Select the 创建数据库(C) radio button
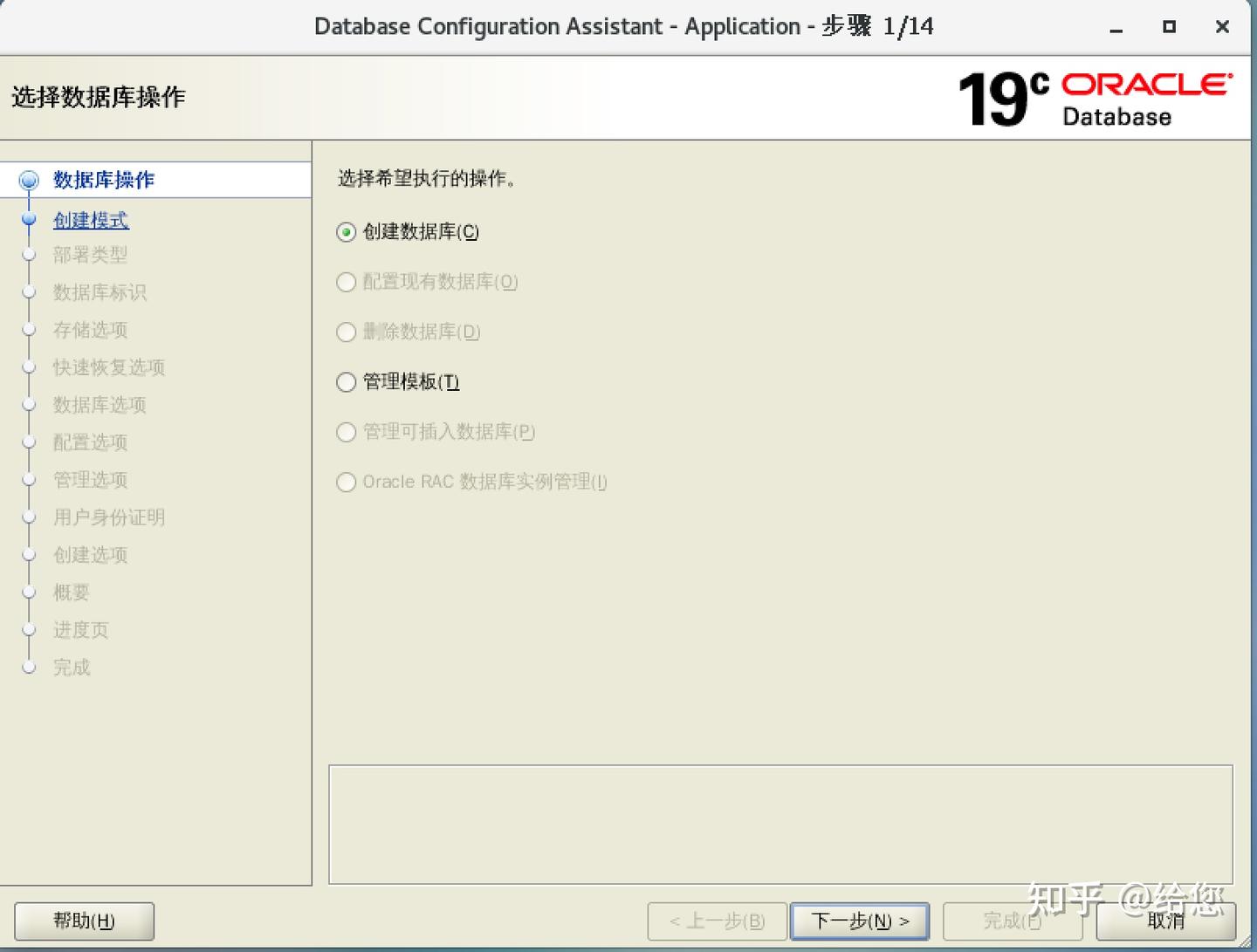Viewport: 1257px width, 952px height. (346, 232)
